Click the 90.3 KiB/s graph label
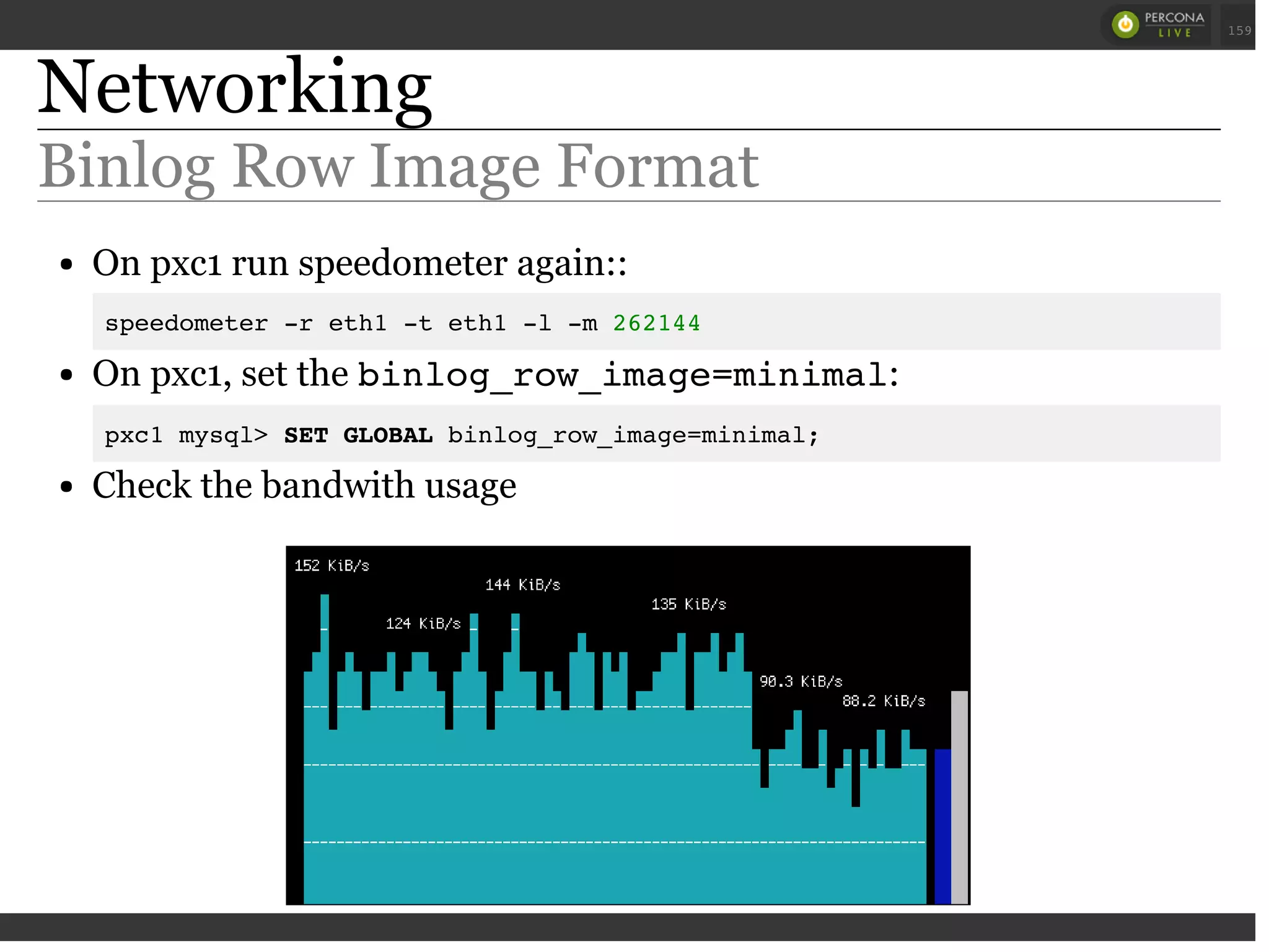Image resolution: width=1269 pixels, height=952 pixels. tap(801, 681)
